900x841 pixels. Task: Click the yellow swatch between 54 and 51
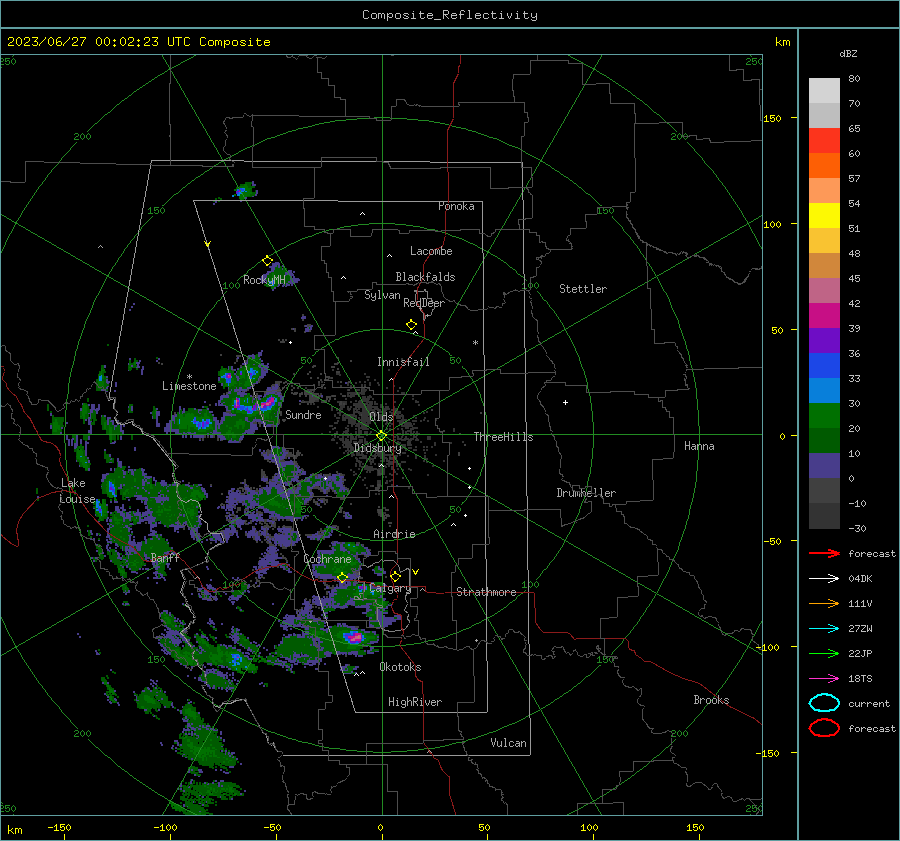[824, 216]
